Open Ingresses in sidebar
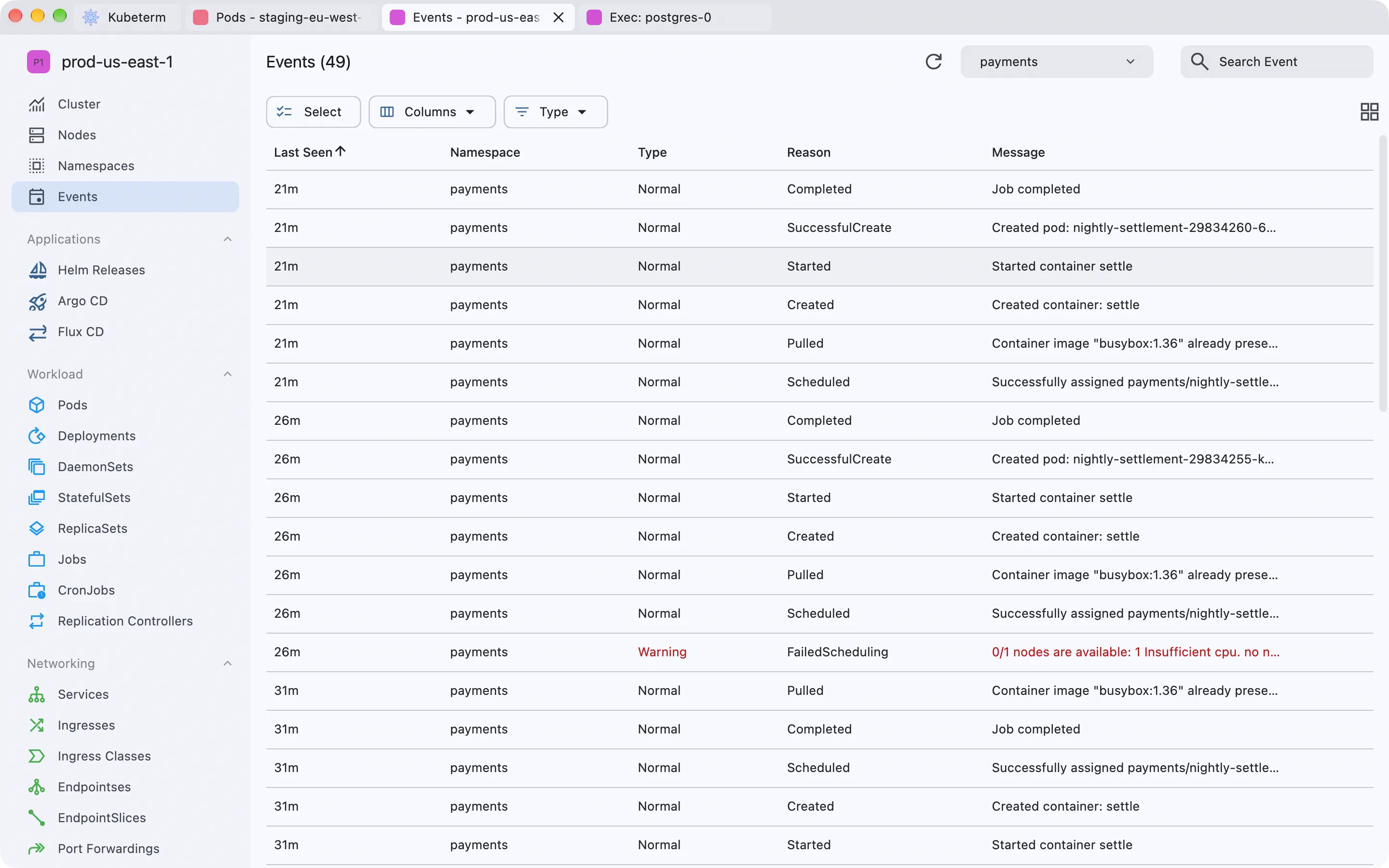 point(125,725)
